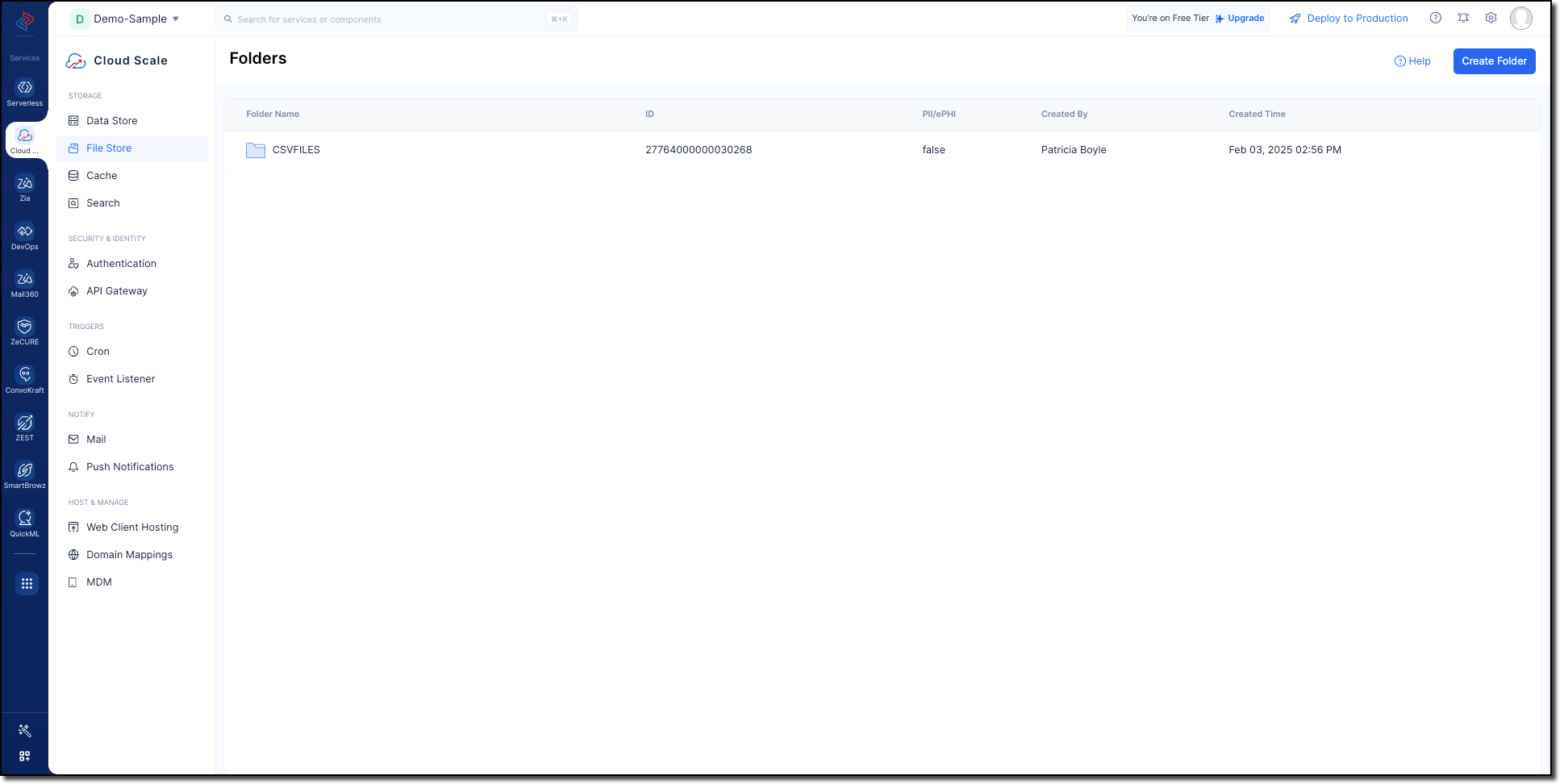Click the Catalyst logo icon
This screenshot has height=784, width=1560.
coord(25,21)
